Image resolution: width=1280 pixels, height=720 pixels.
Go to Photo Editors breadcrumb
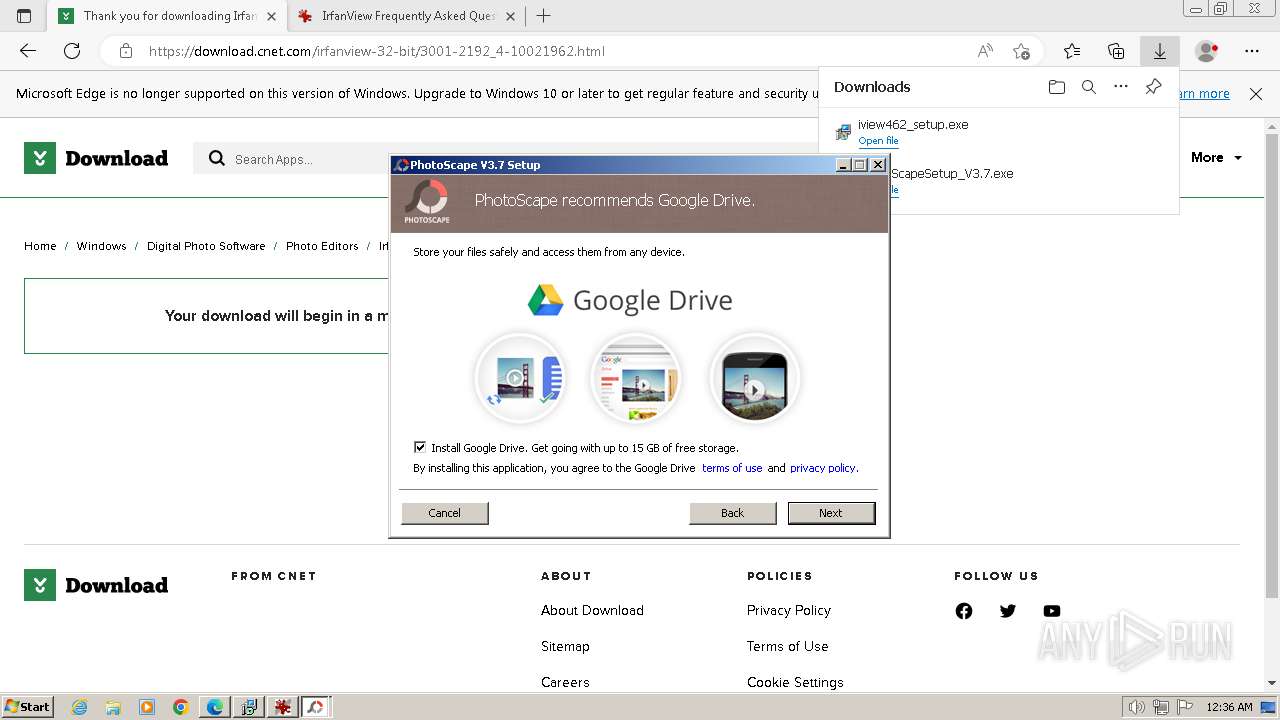point(322,246)
